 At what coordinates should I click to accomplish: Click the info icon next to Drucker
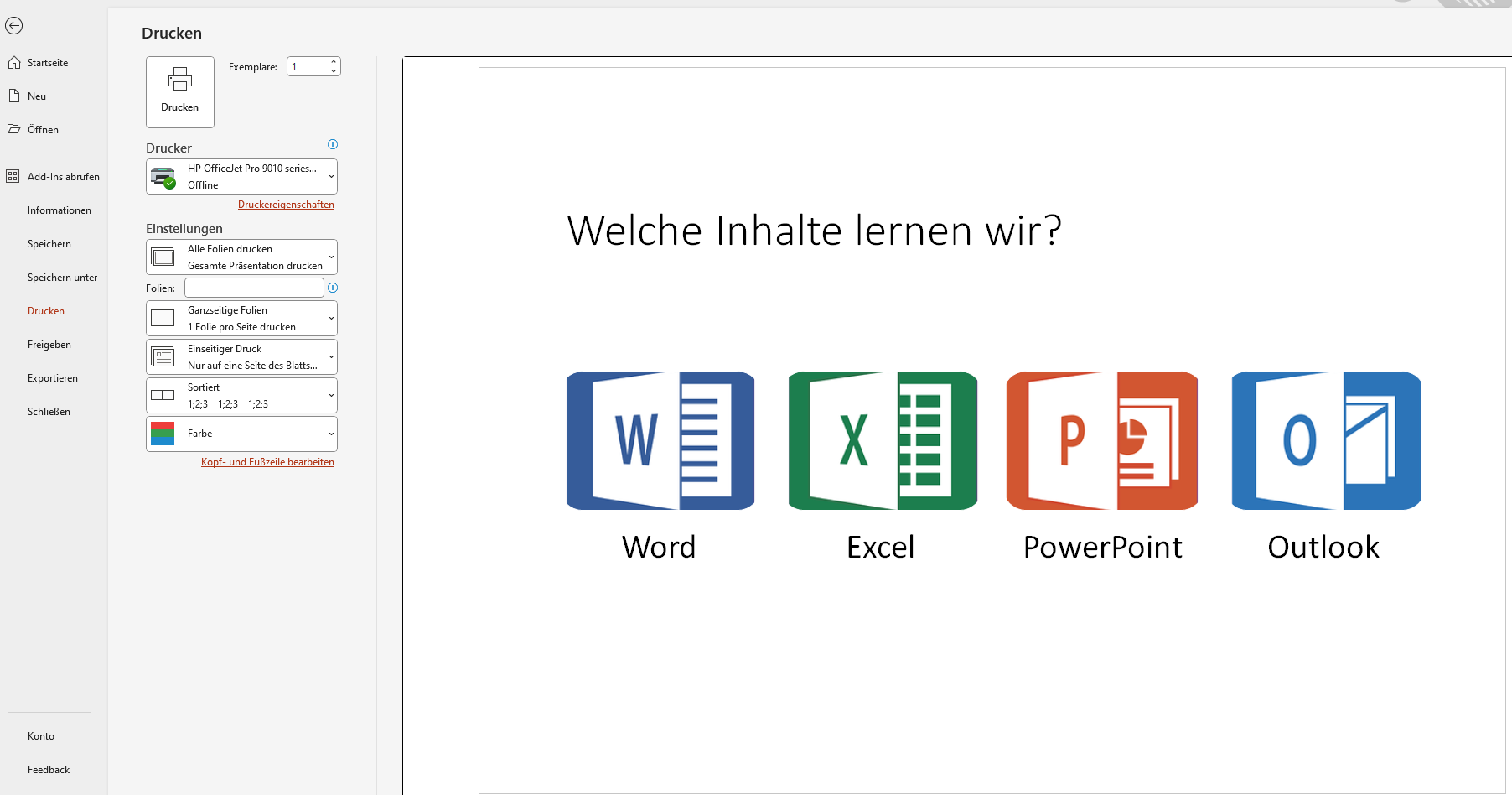[x=333, y=144]
